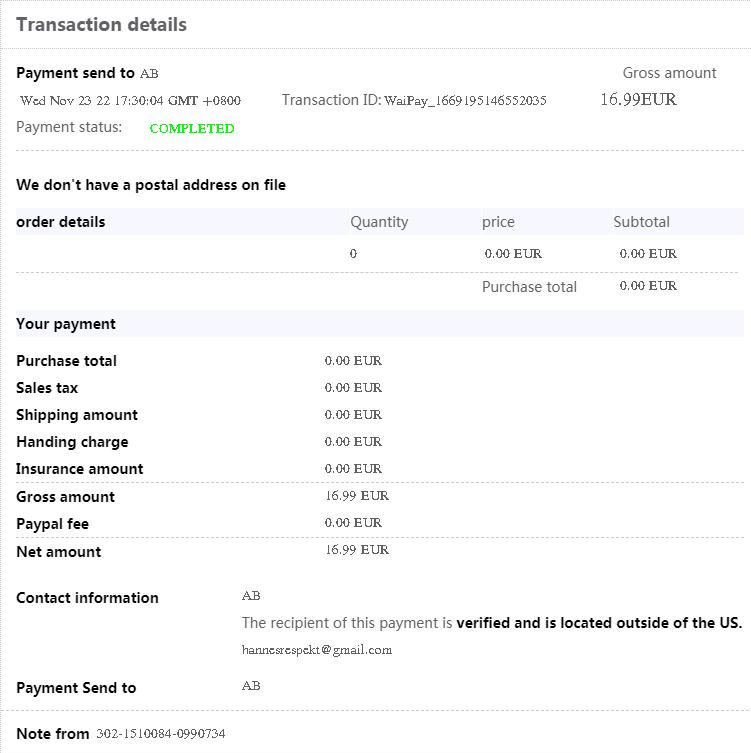This screenshot has height=753, width=751.
Task: Click the Transaction details heading
Action: [101, 25]
